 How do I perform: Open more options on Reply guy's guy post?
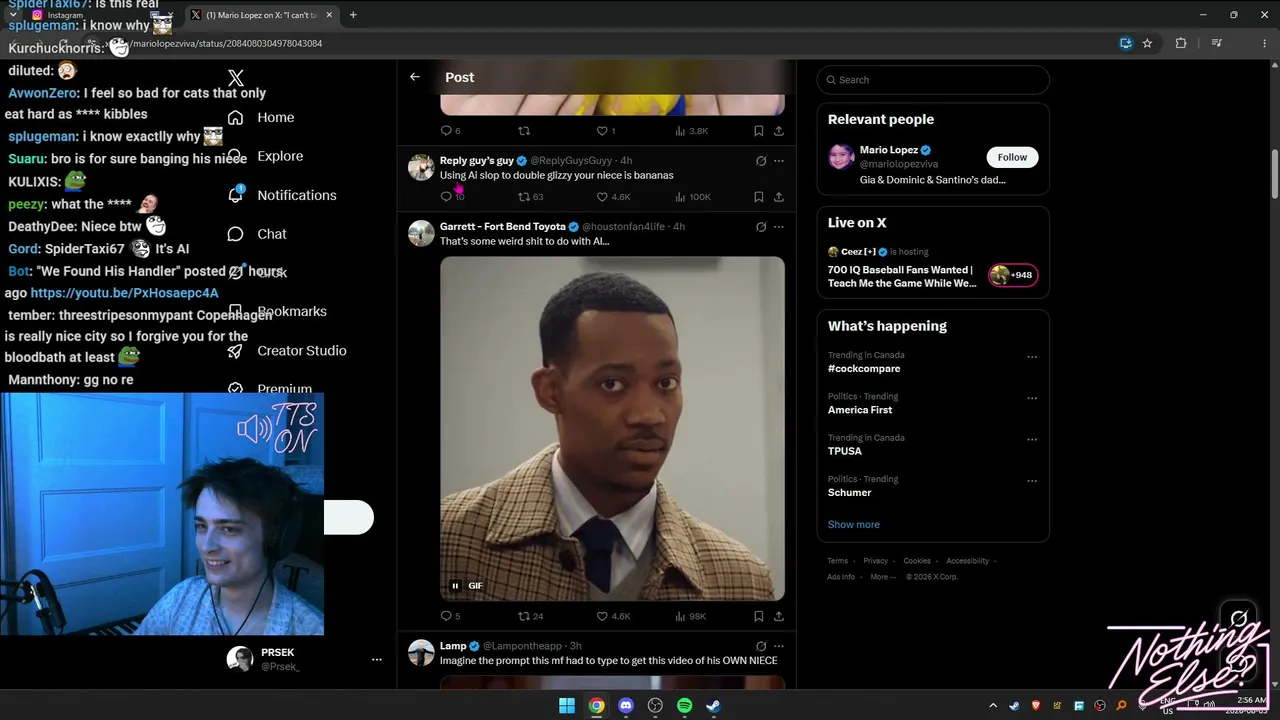click(x=779, y=161)
